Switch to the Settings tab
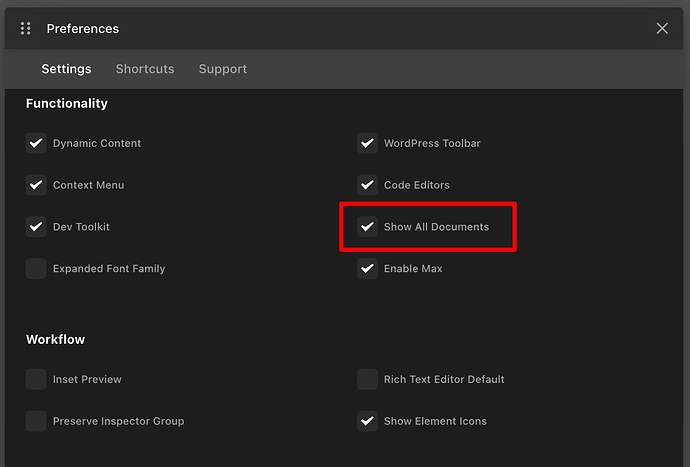 (x=66, y=69)
